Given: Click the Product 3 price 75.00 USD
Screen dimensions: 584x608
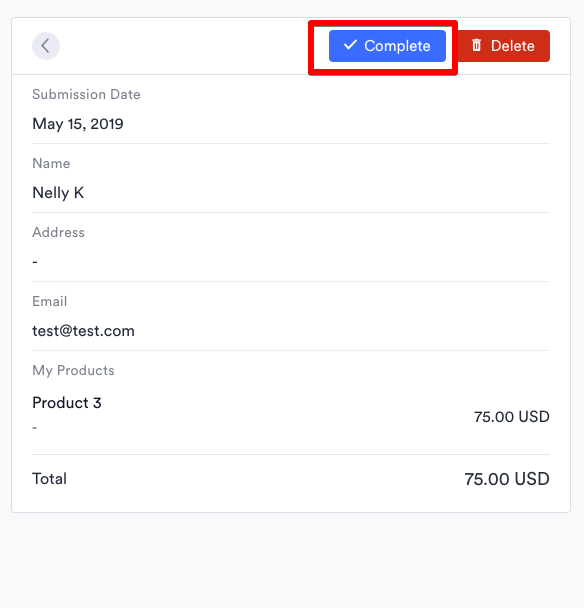Looking at the screenshot, I should click(511, 417).
